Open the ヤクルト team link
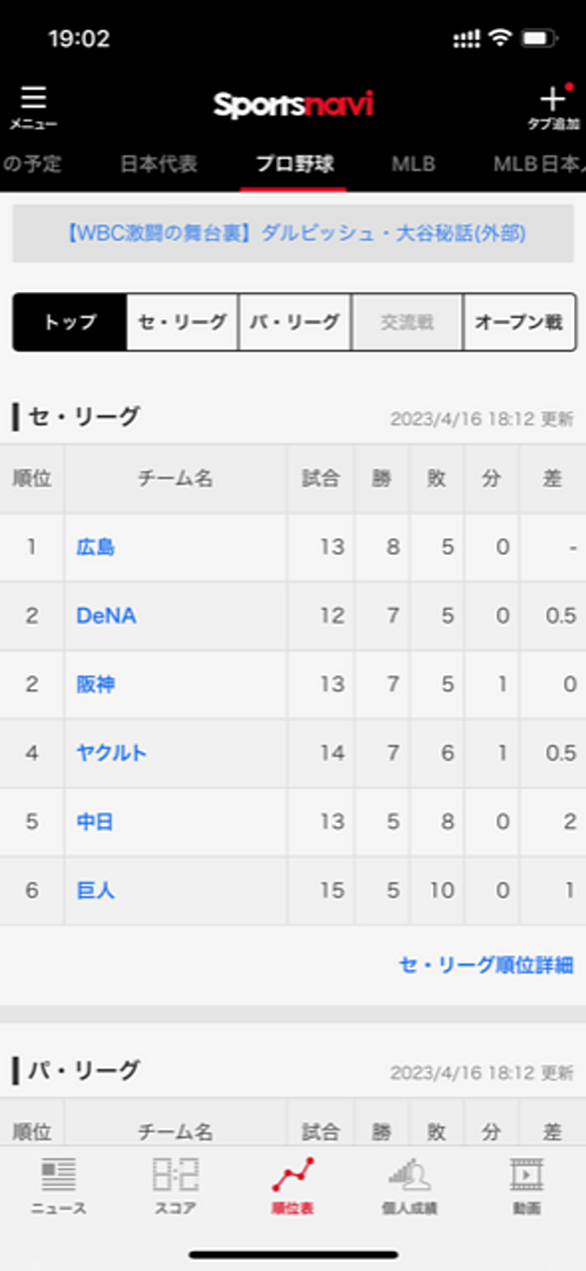This screenshot has height=1271, width=586. pyautogui.click(x=111, y=753)
